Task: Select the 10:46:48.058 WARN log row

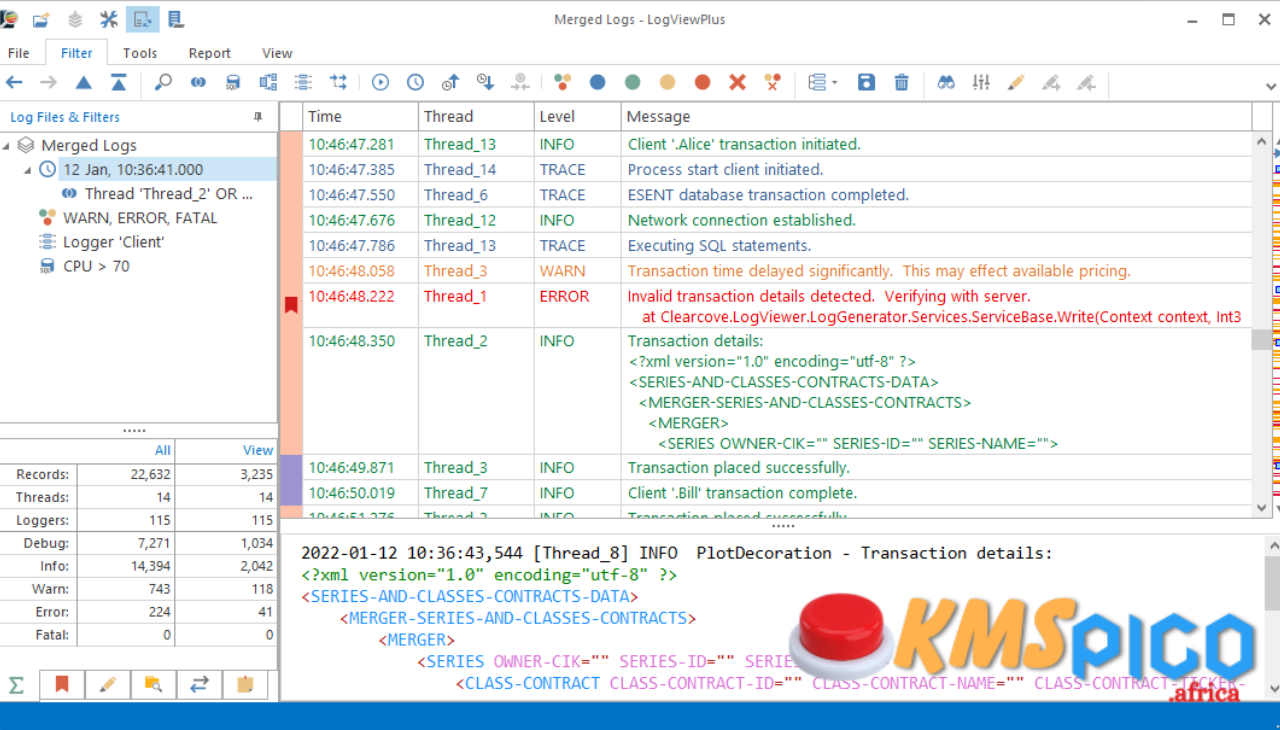Action: pyautogui.click(x=777, y=271)
